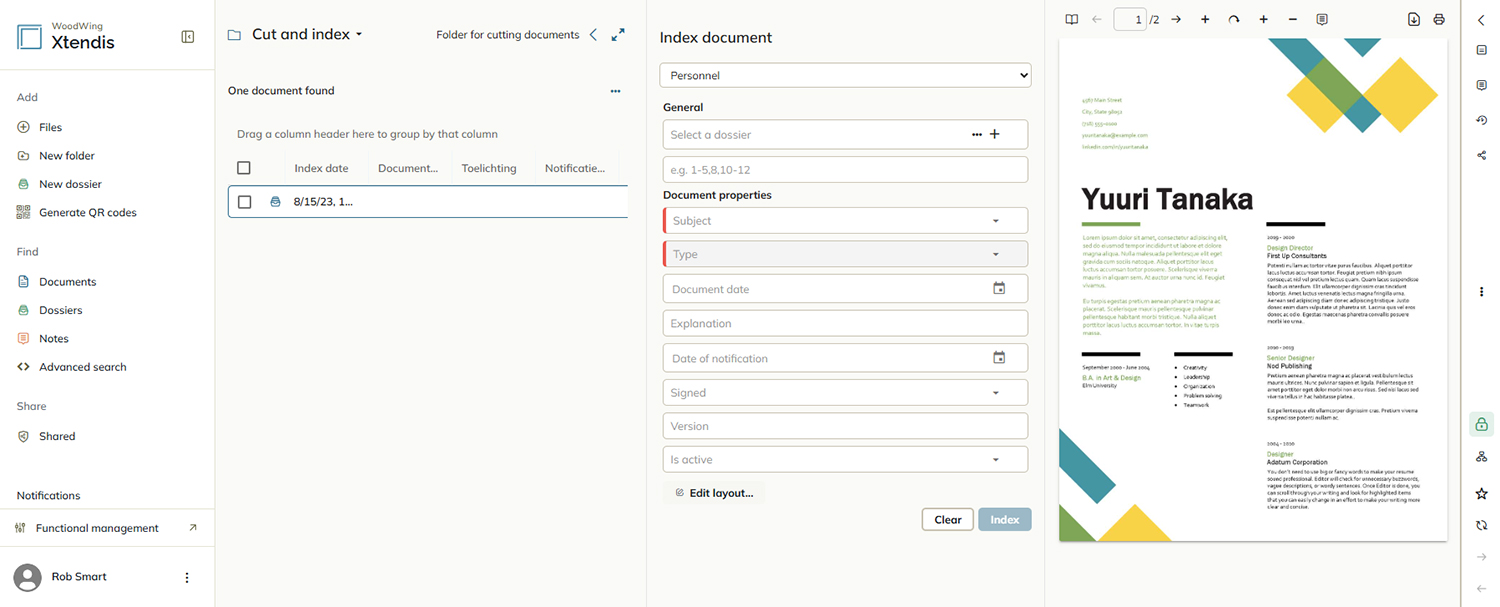Click the annotation comment icon in preview toolbar
Viewport: 1500px width, 607px height.
[1322, 19]
